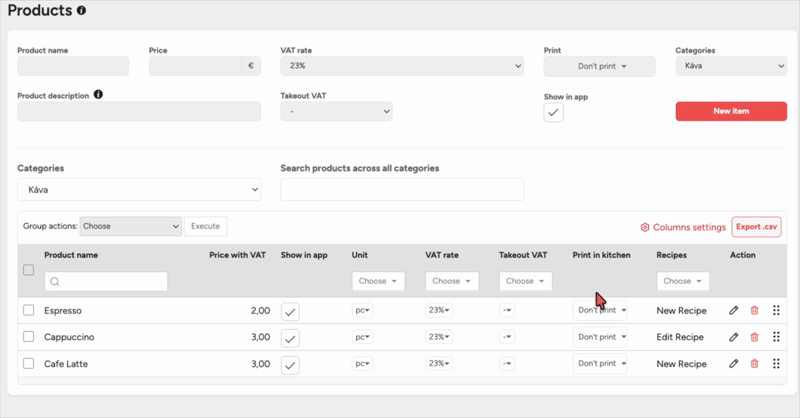This screenshot has width=800, height=418.
Task: Click the gear icon of Columns settings
Action: point(645,227)
